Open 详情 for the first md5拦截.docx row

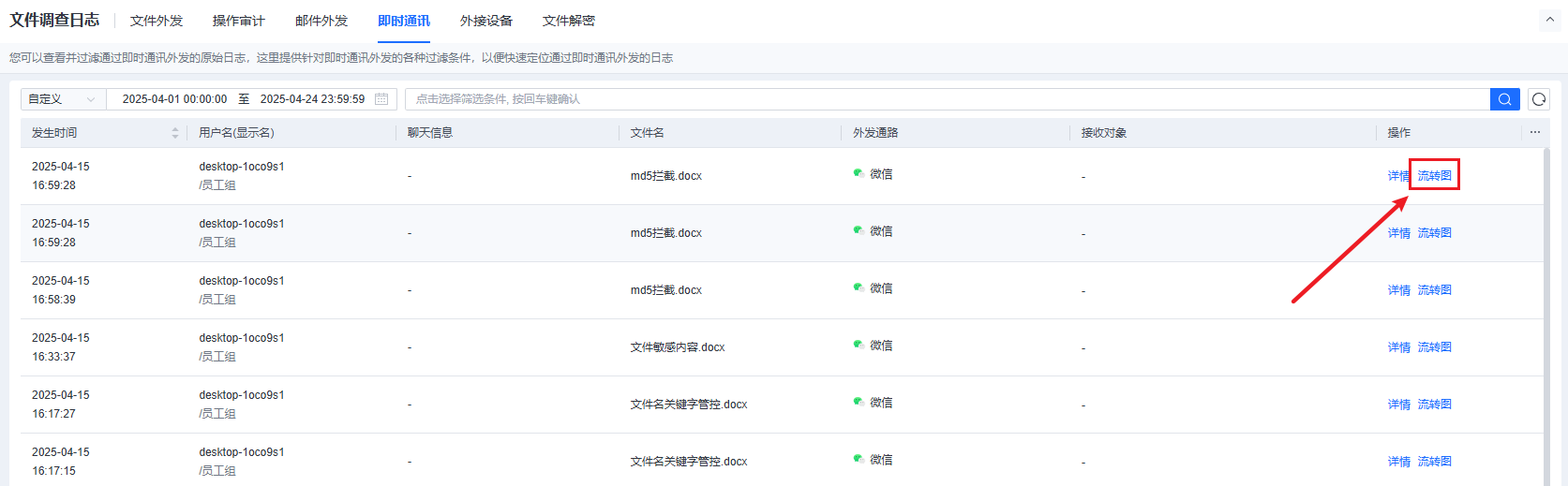tap(1397, 176)
